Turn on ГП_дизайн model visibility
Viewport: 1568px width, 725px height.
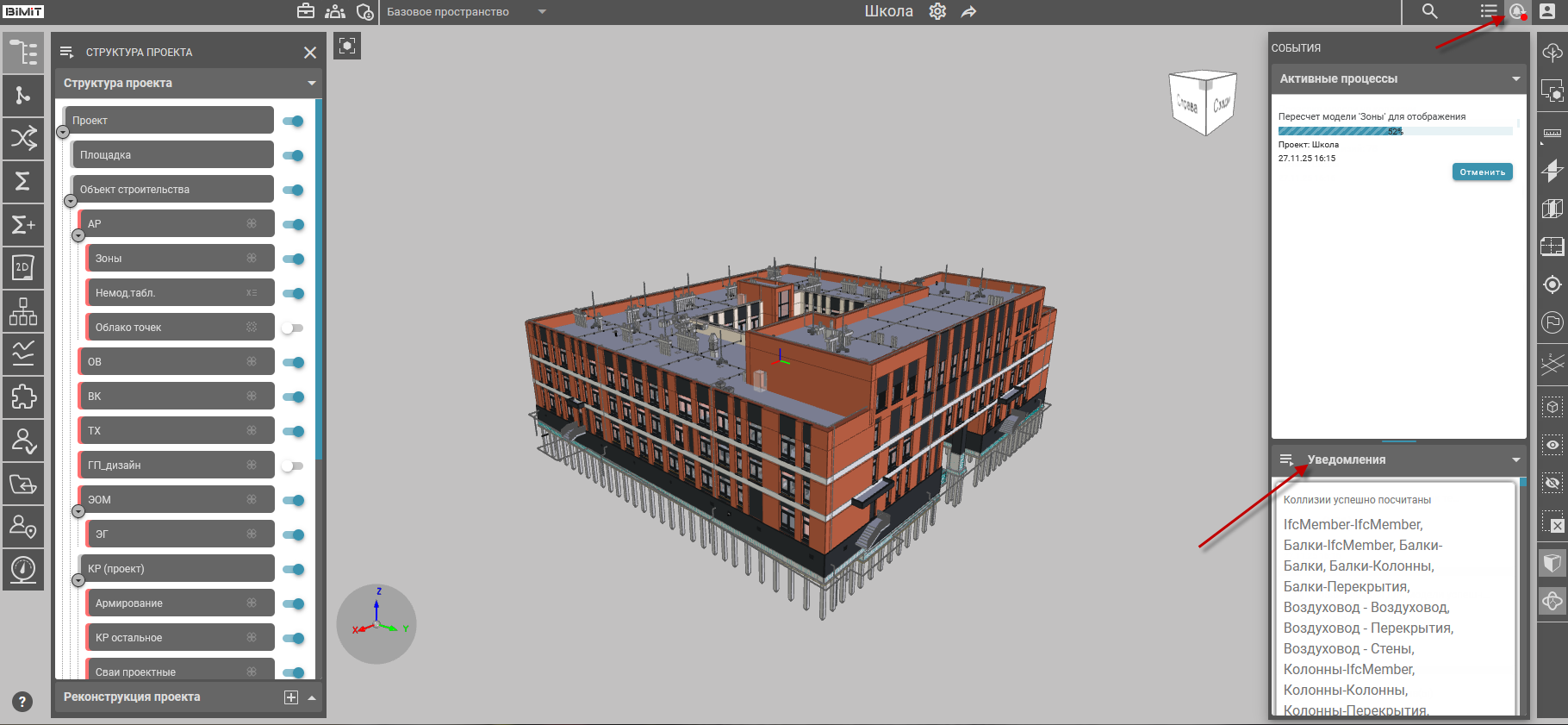293,466
